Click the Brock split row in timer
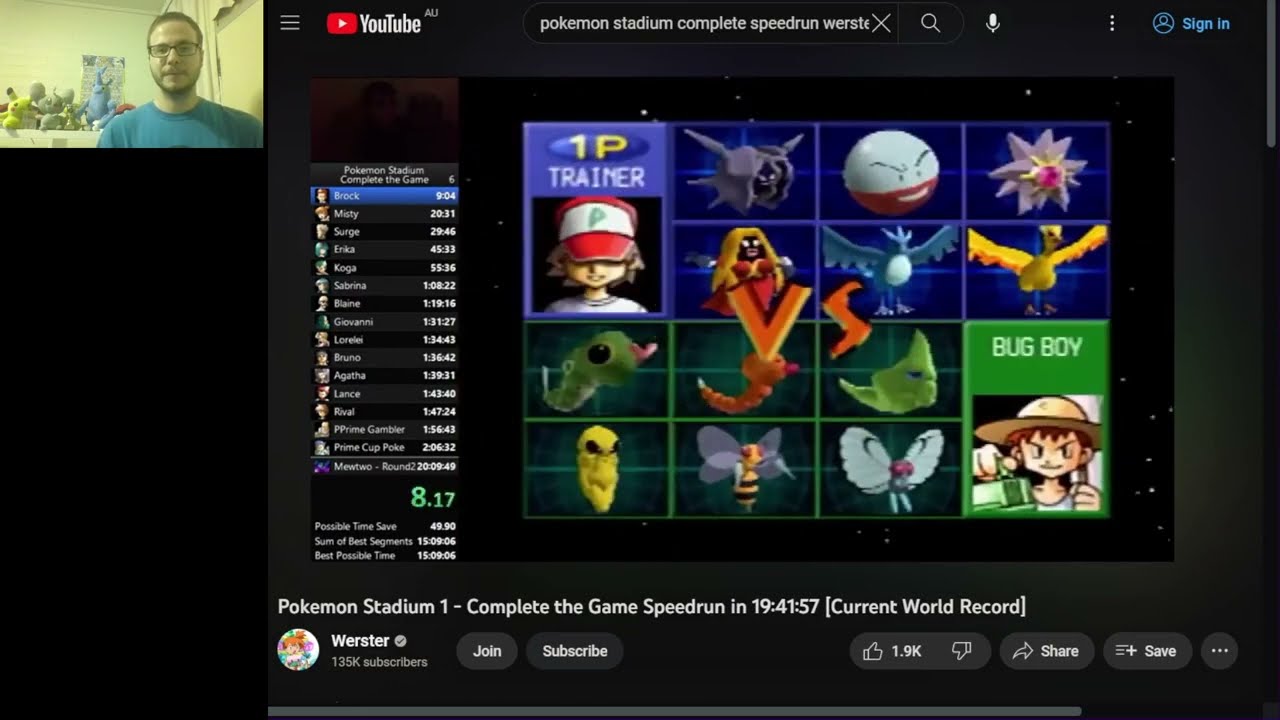The height and width of the screenshot is (720, 1280). pos(385,196)
